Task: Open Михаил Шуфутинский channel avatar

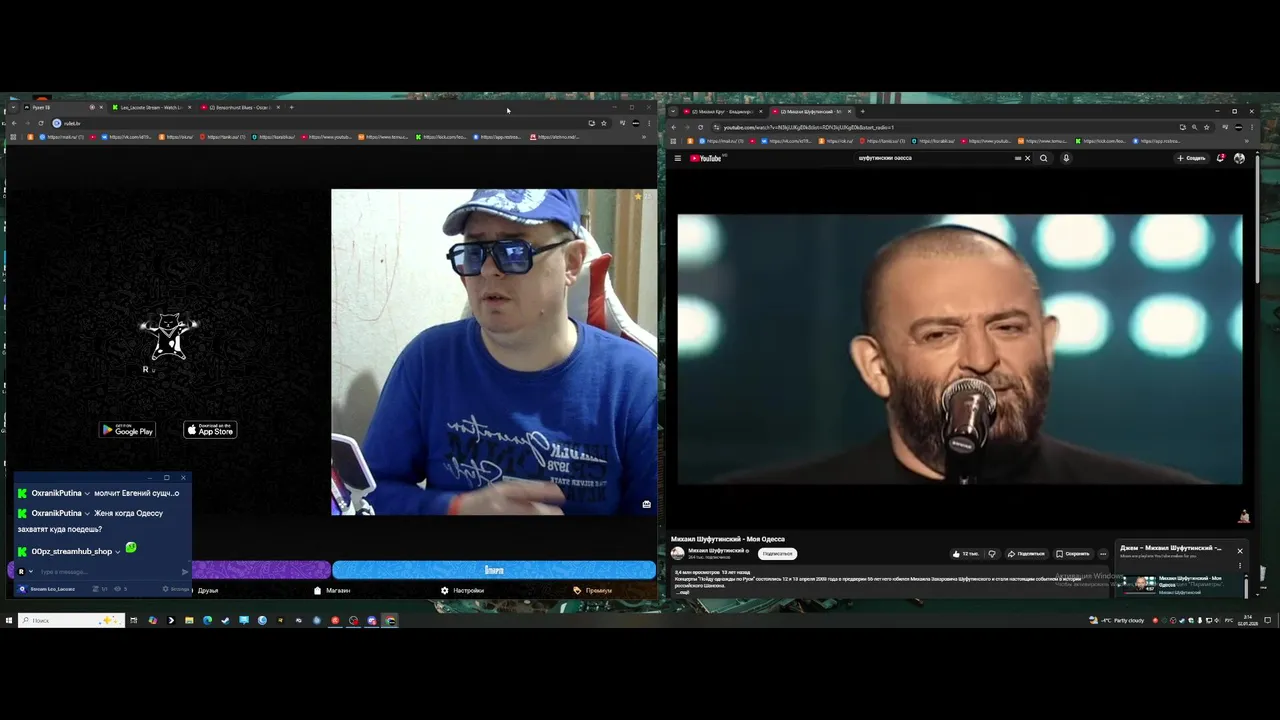Action: point(677,553)
